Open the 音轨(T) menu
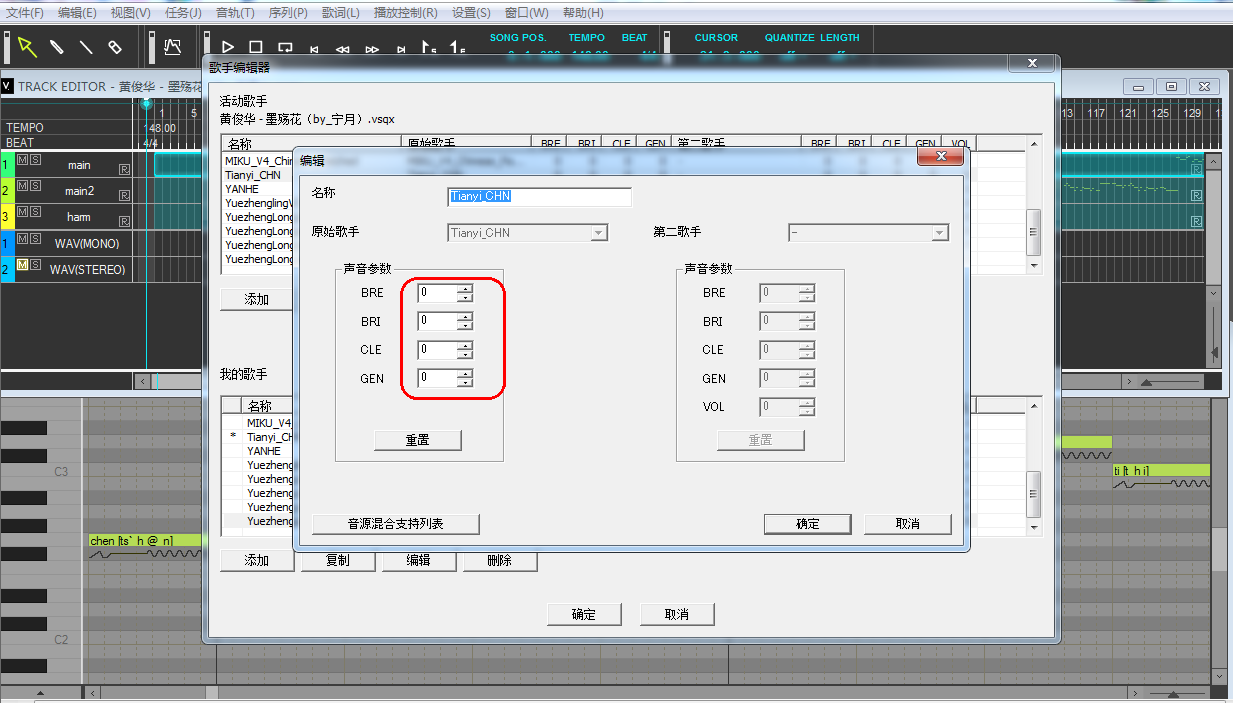Image resolution: width=1233 pixels, height=703 pixels. 236,13
